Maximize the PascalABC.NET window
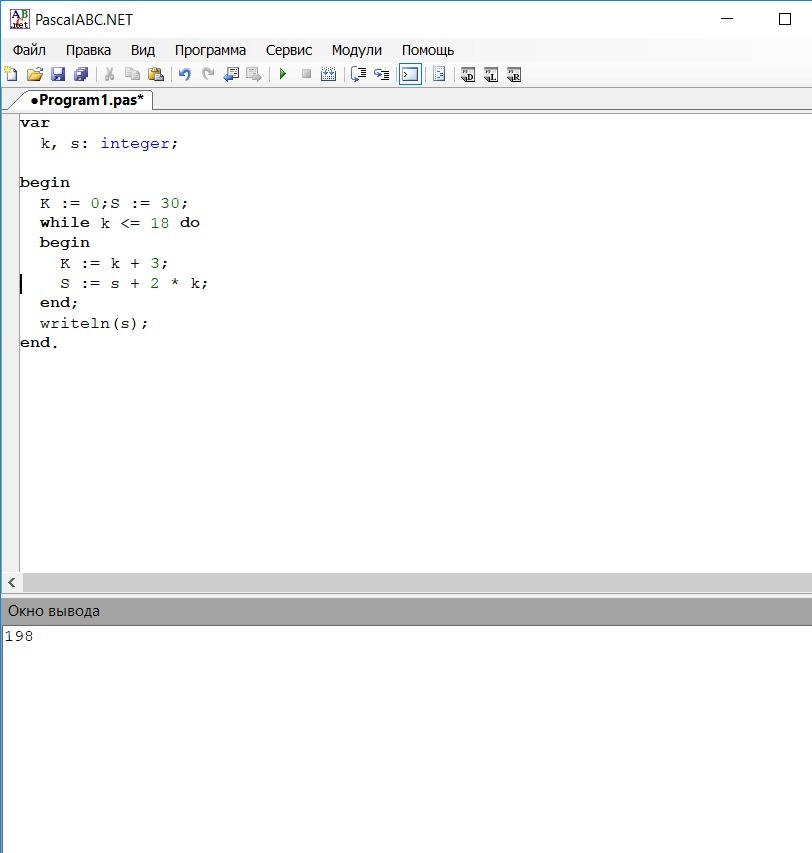The height and width of the screenshot is (853, 812). [785, 19]
